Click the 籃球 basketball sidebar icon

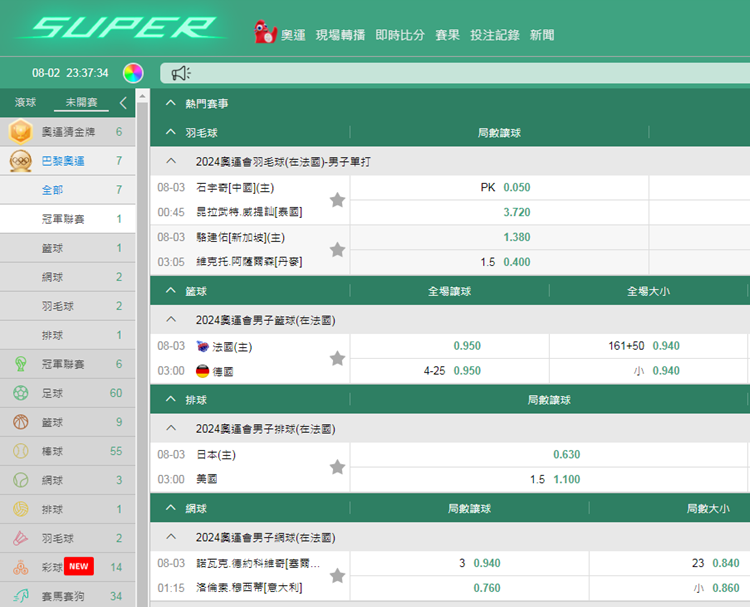(x=21, y=422)
